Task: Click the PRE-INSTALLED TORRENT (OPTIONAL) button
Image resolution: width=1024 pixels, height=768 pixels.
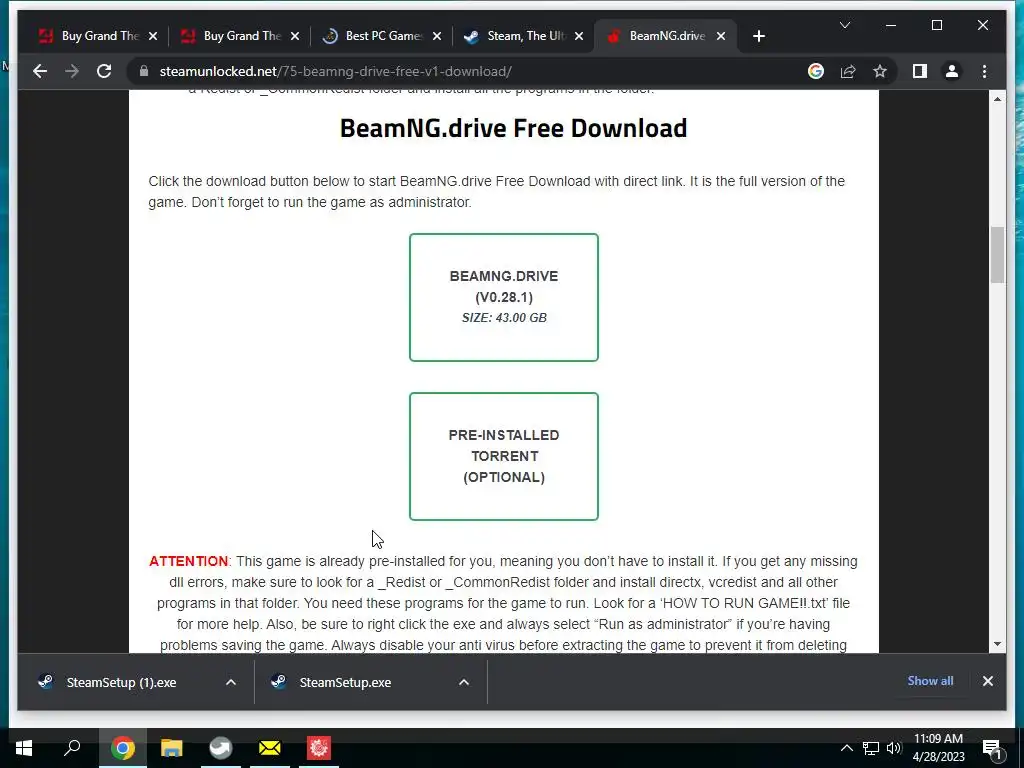Action: click(x=504, y=456)
